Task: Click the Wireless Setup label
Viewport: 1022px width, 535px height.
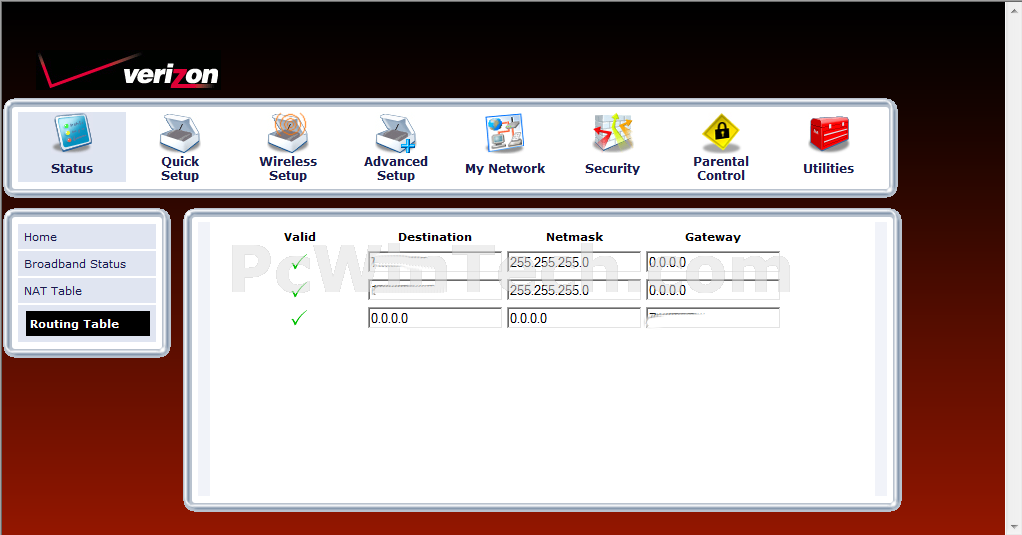Action: (x=287, y=168)
